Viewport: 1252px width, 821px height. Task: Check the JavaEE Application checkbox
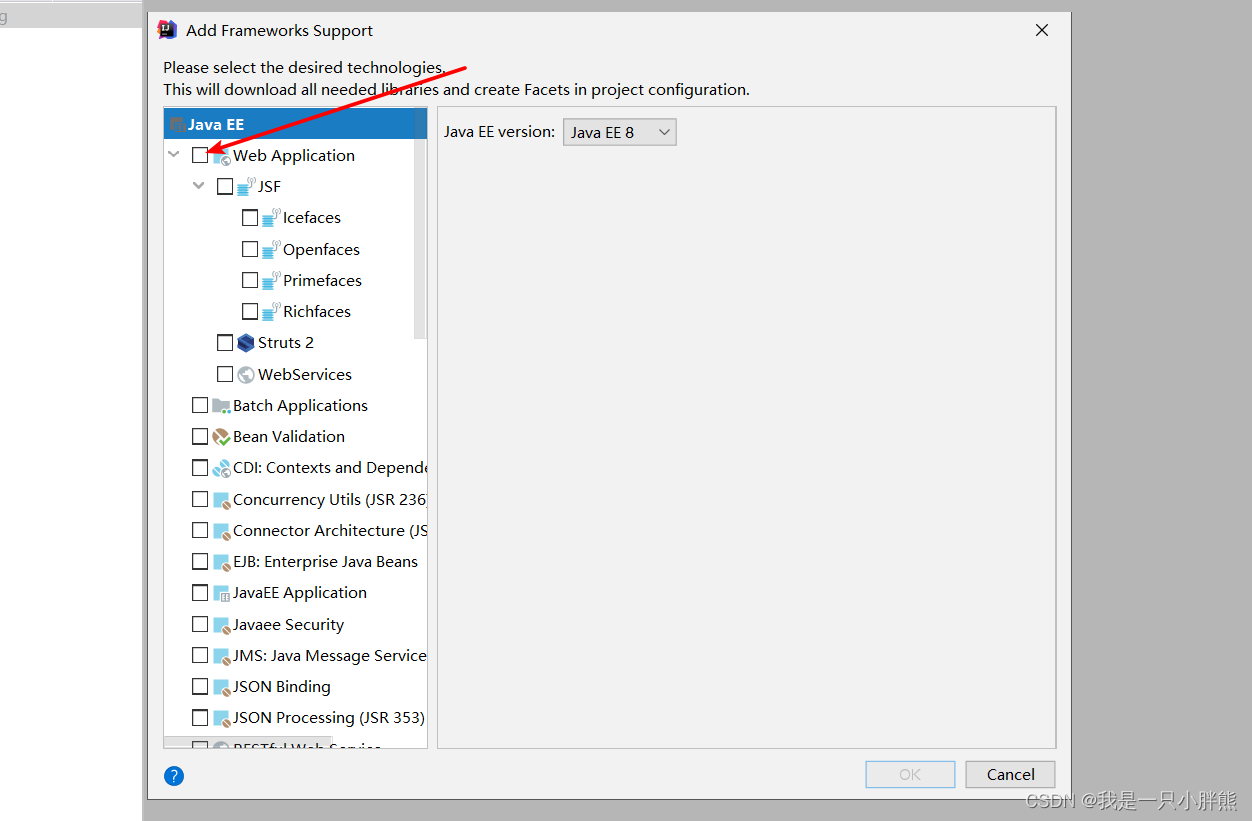click(x=200, y=592)
